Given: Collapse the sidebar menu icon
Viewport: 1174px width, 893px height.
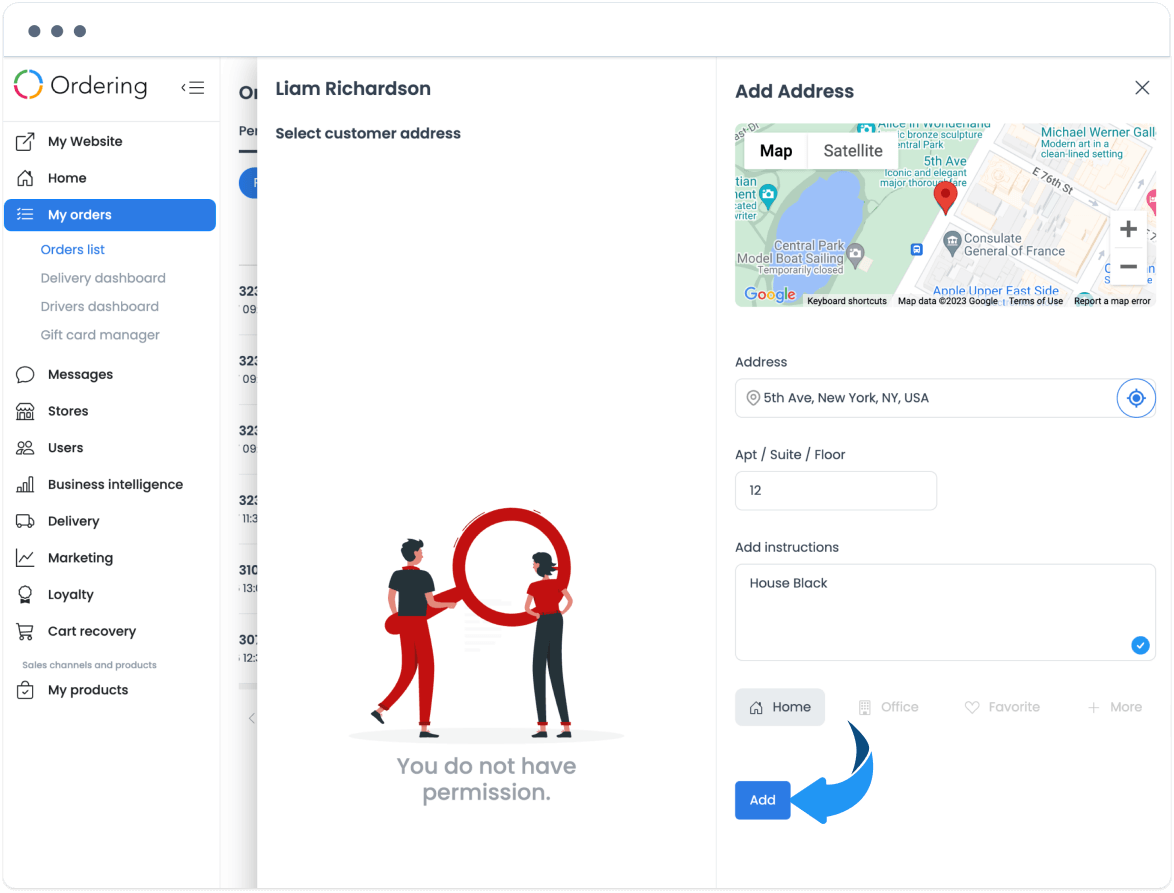Looking at the screenshot, I should (x=192, y=88).
